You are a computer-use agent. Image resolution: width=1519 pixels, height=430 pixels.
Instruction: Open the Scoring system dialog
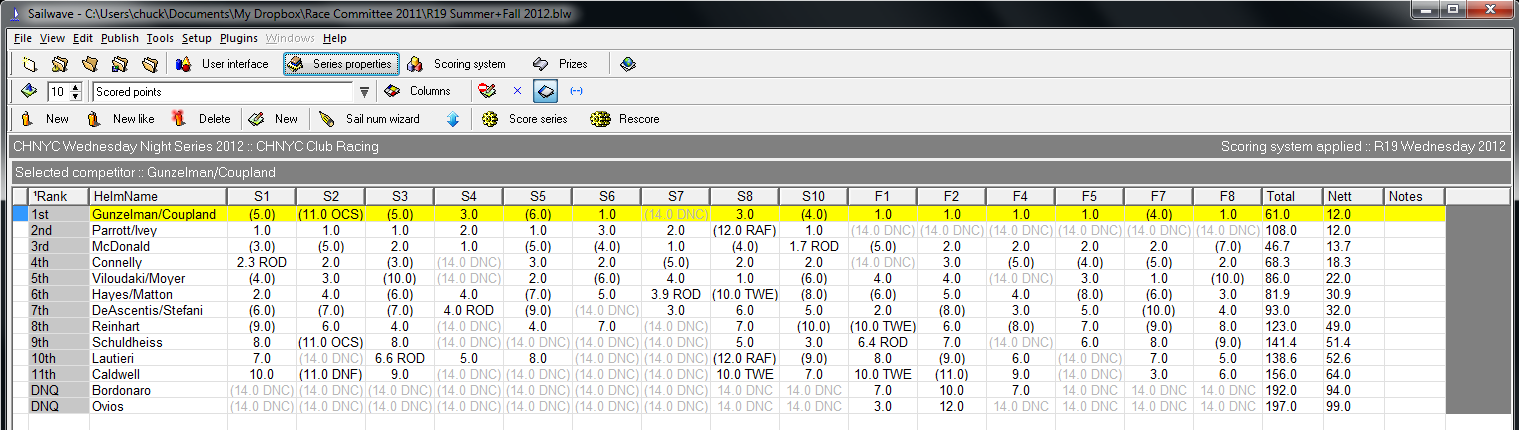point(457,64)
